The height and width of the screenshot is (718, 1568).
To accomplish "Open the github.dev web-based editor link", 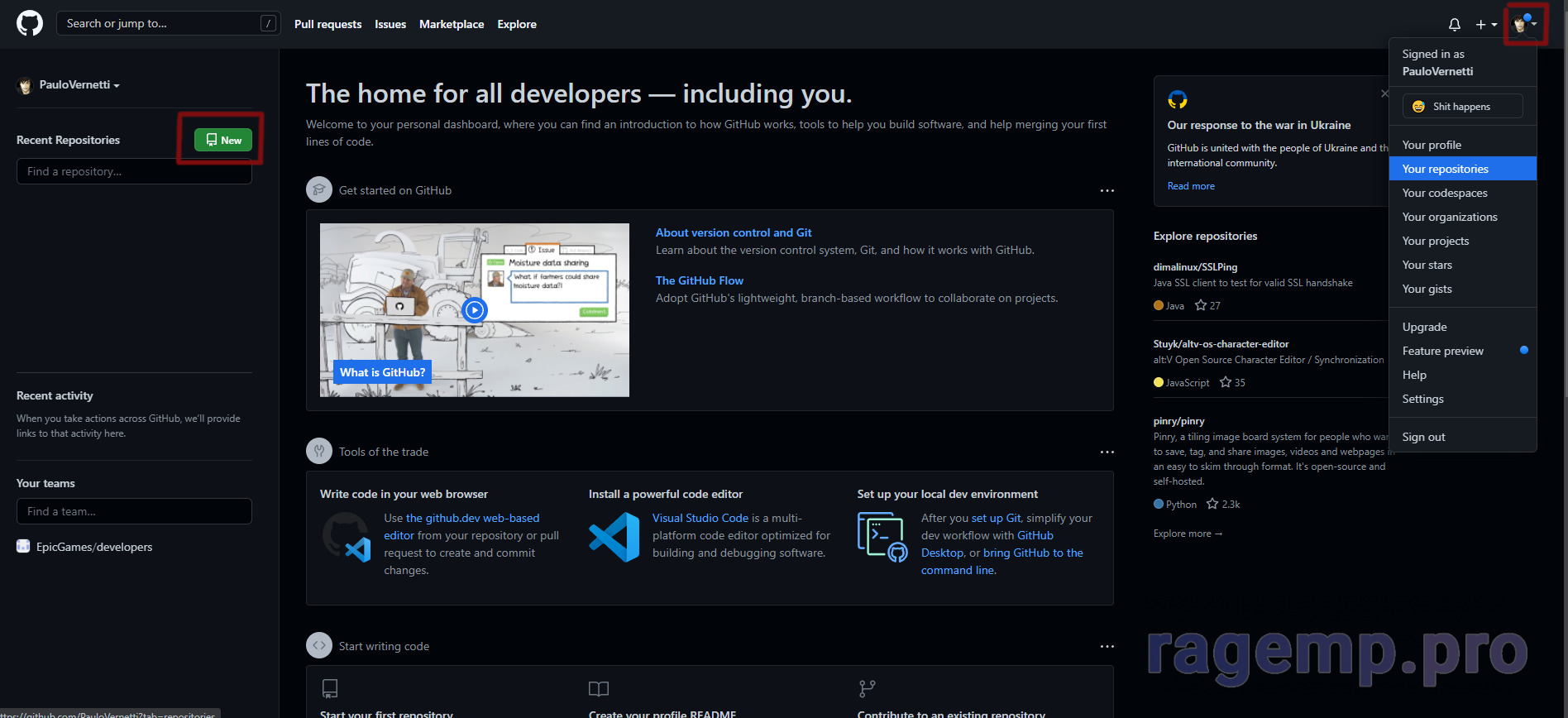I will click(461, 526).
